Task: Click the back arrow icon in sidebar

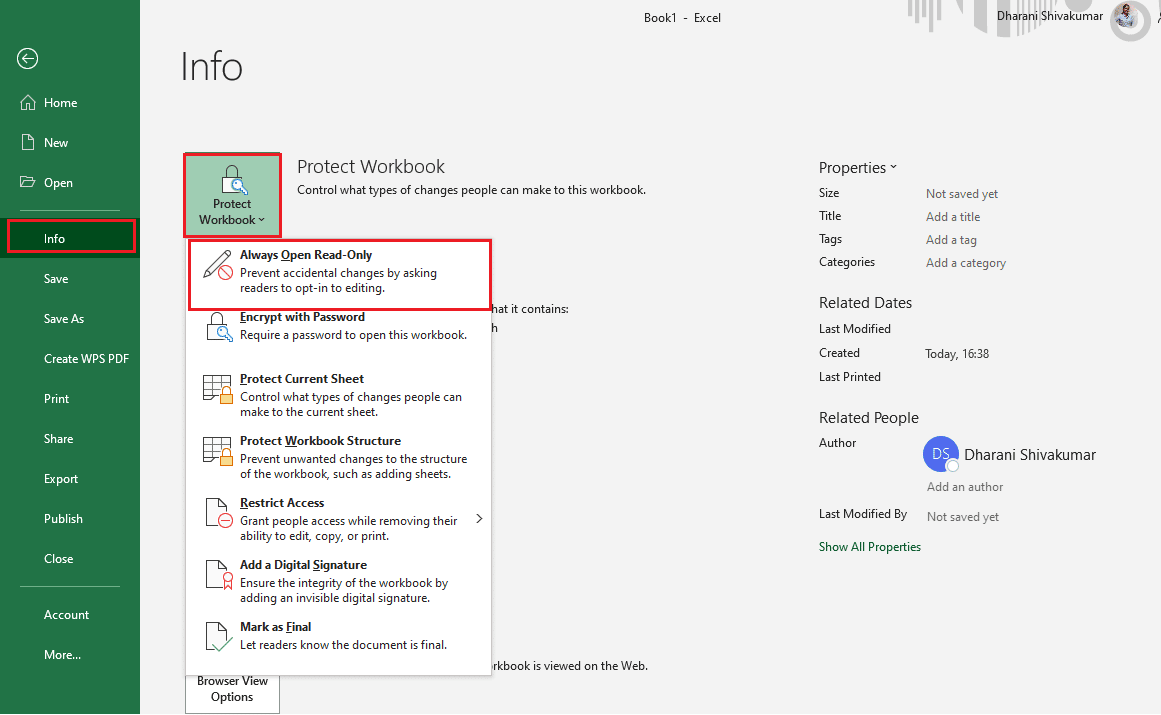Action: point(27,58)
